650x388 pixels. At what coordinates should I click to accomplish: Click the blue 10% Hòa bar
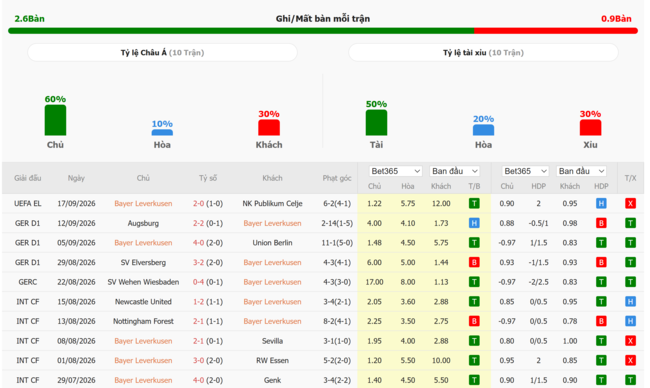coord(162,133)
